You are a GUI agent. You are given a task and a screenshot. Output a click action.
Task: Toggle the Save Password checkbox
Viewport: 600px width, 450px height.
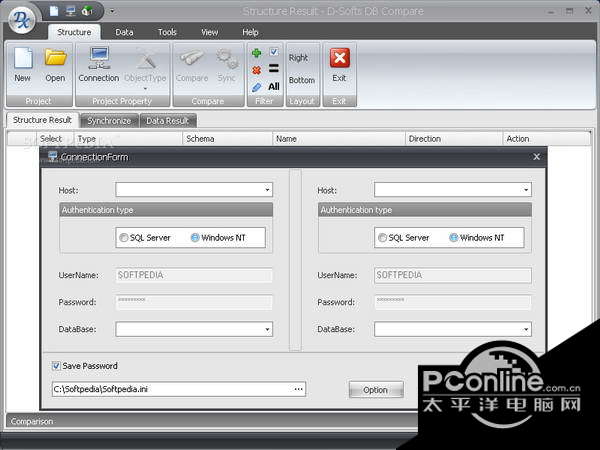click(56, 366)
